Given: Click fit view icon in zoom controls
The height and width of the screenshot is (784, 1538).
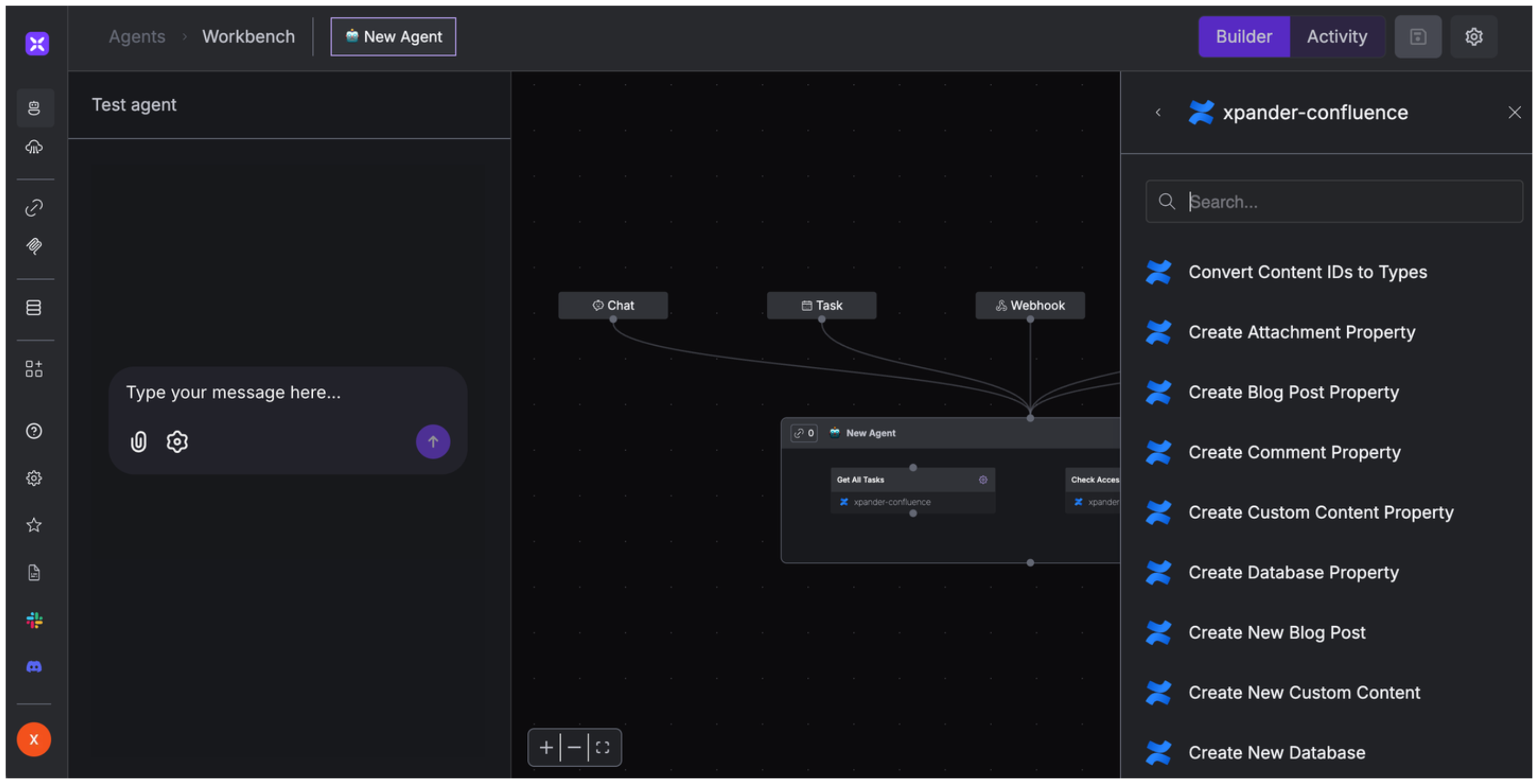Looking at the screenshot, I should (602, 747).
